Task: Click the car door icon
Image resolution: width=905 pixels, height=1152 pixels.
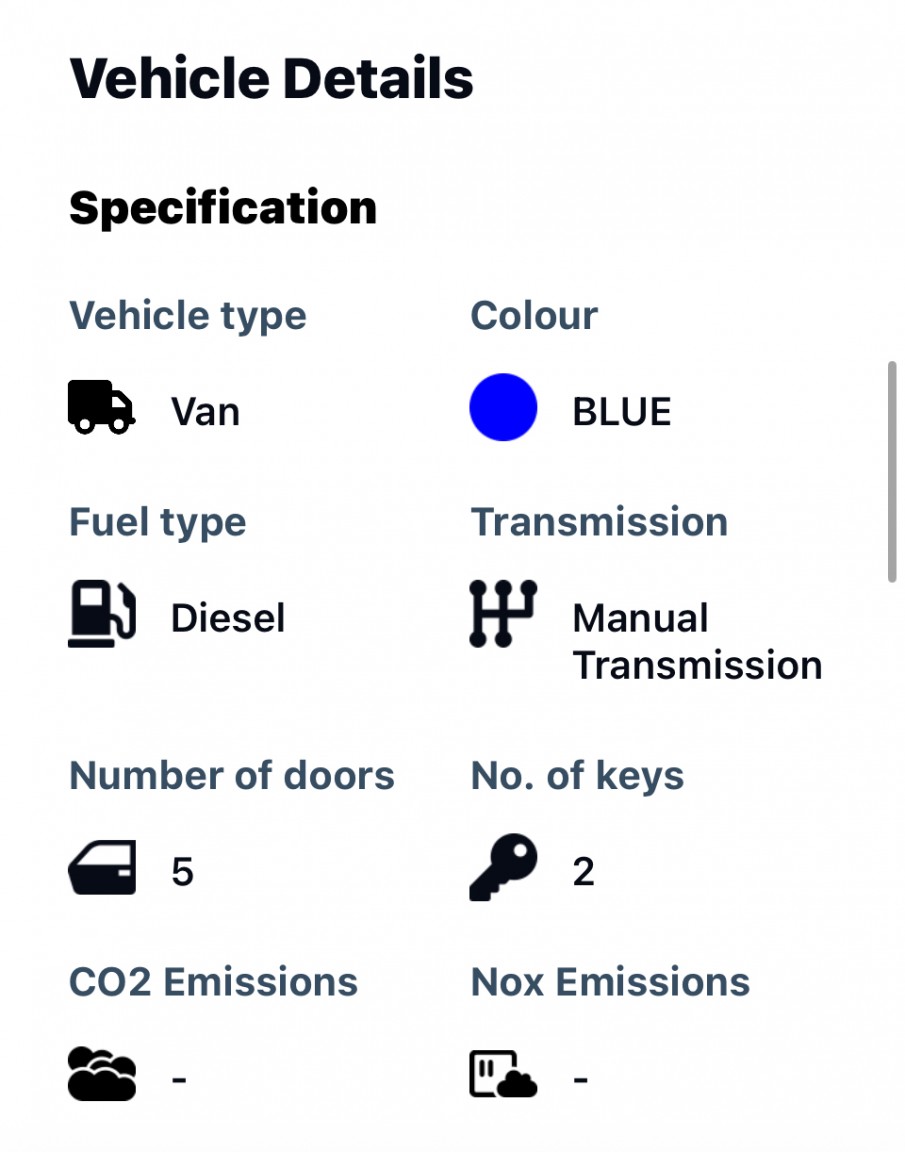Action: tap(101, 866)
